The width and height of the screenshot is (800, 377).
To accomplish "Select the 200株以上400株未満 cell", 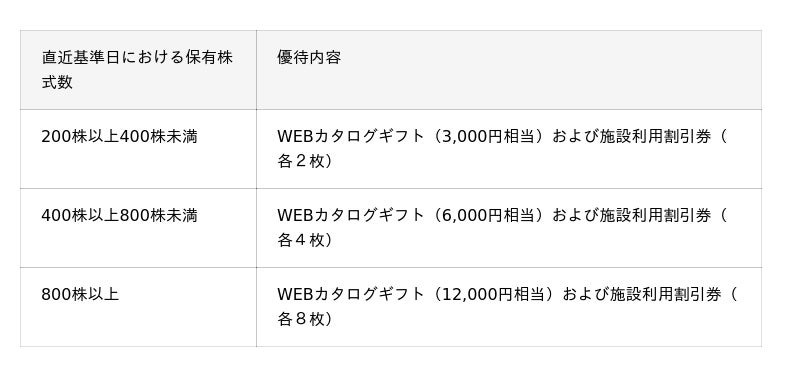I will 138,149.
